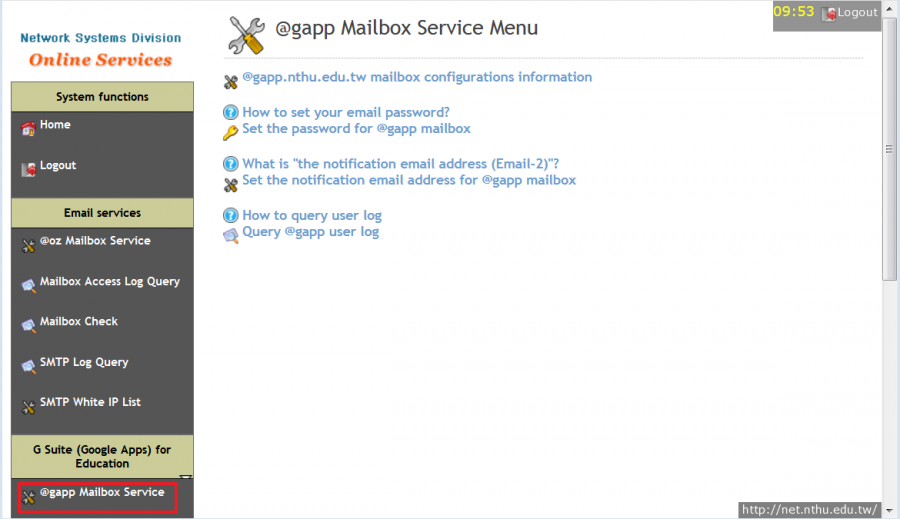The width and height of the screenshot is (900, 519).
Task: Click the Home house icon in sidebar
Action: (x=28, y=128)
